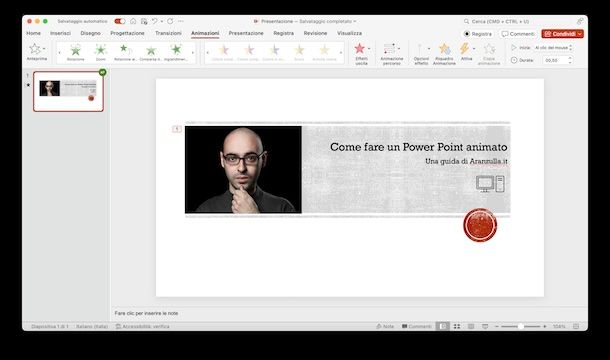Click the Registra button at top right
Viewport: 610px width, 360px height.
(478, 34)
